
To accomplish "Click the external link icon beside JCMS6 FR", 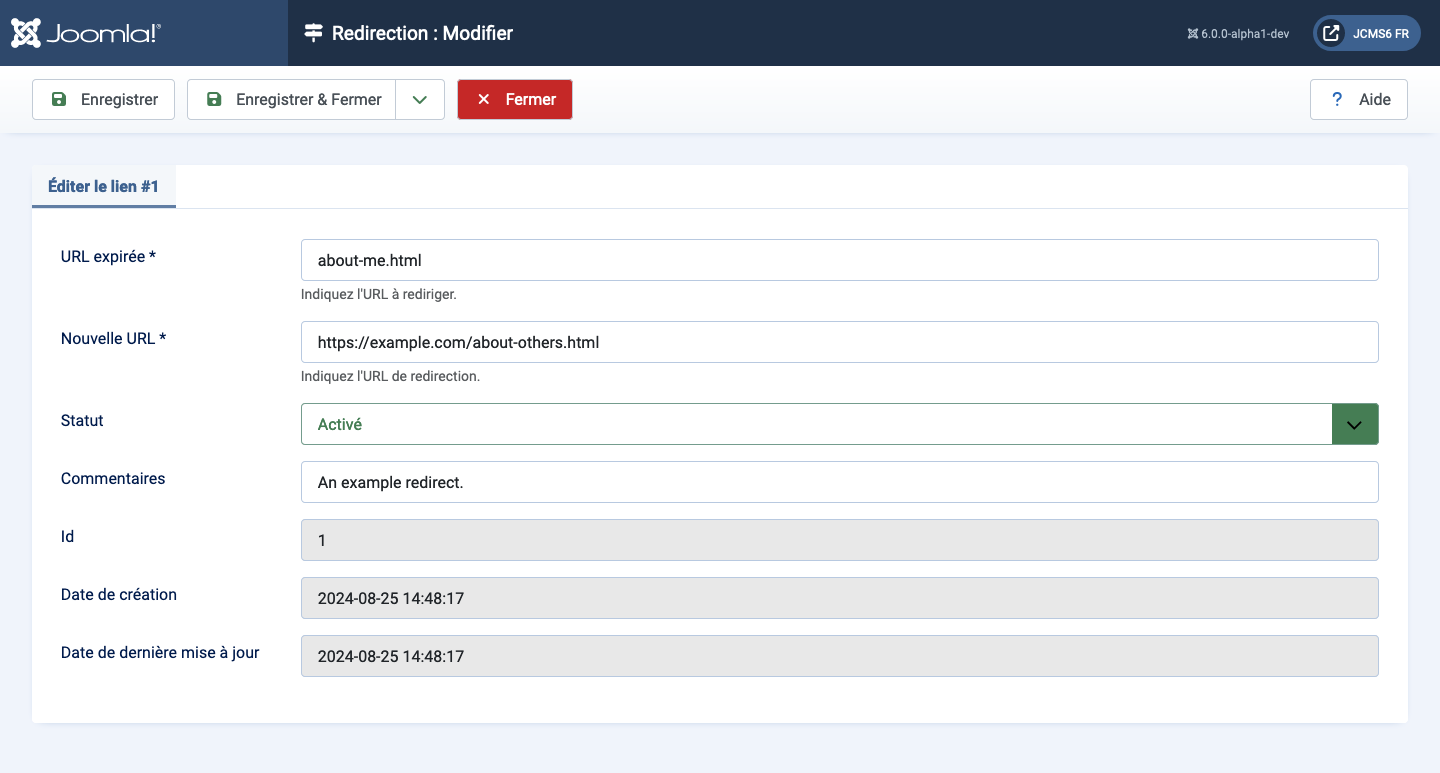I will coord(1331,33).
